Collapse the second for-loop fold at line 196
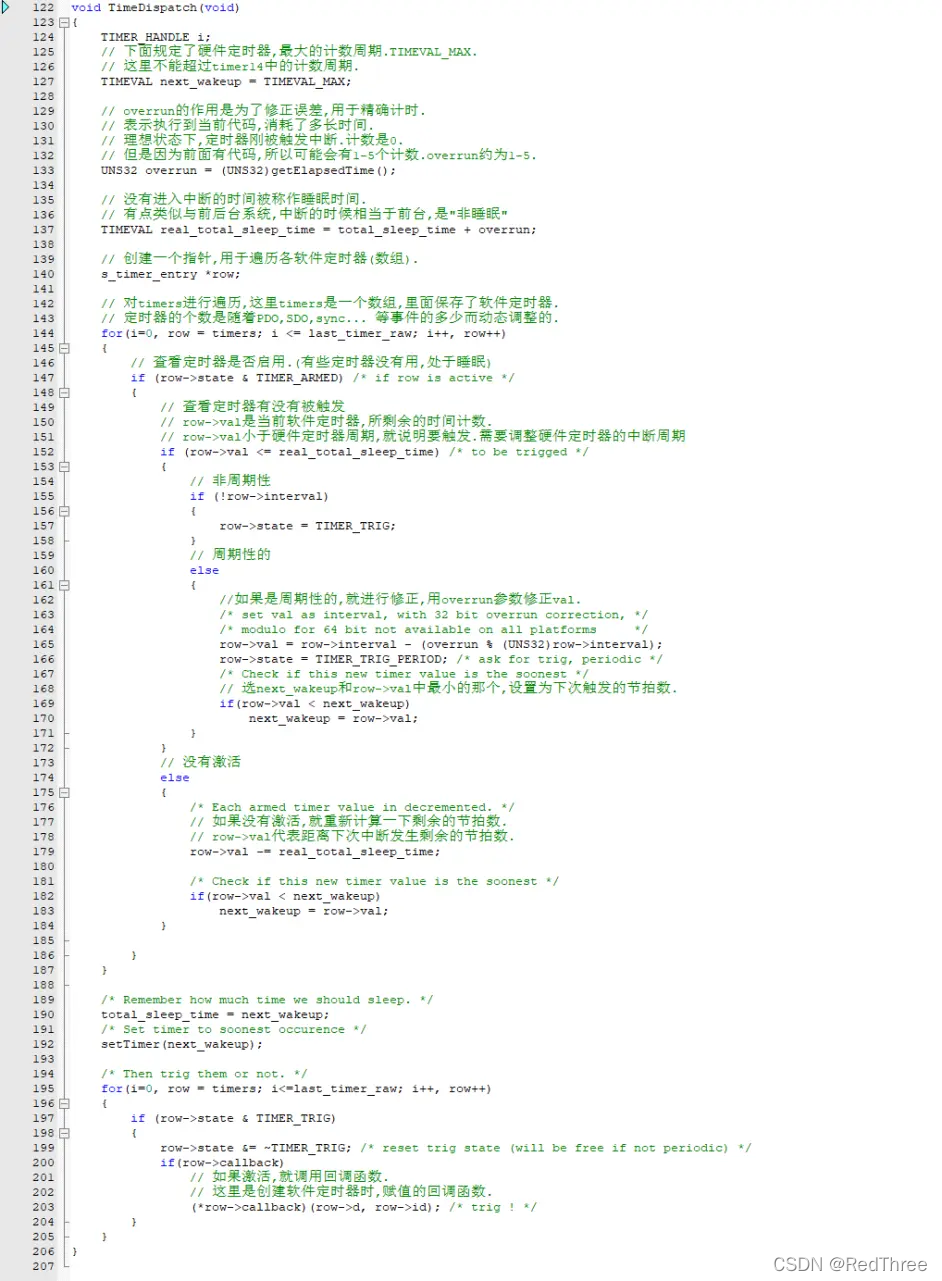 pyautogui.click(x=65, y=1103)
